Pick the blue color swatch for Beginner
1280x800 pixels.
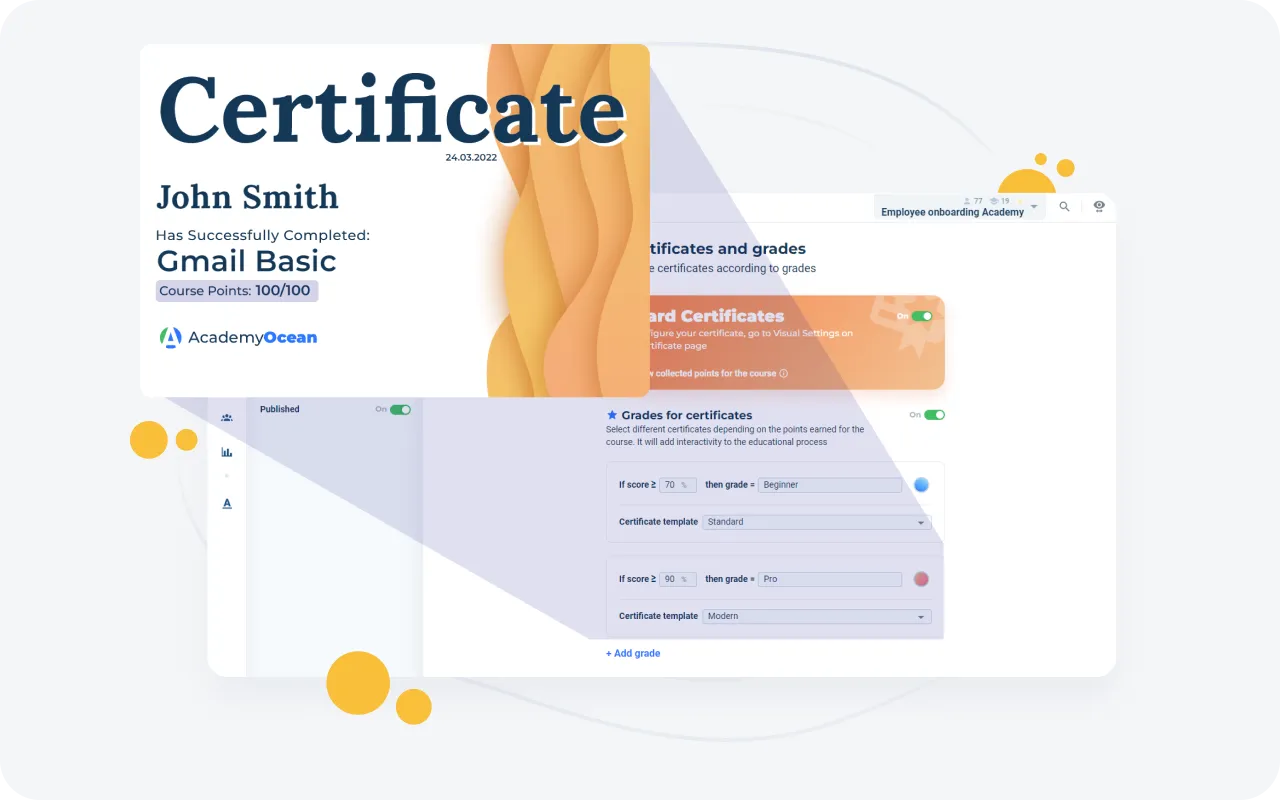[921, 485]
